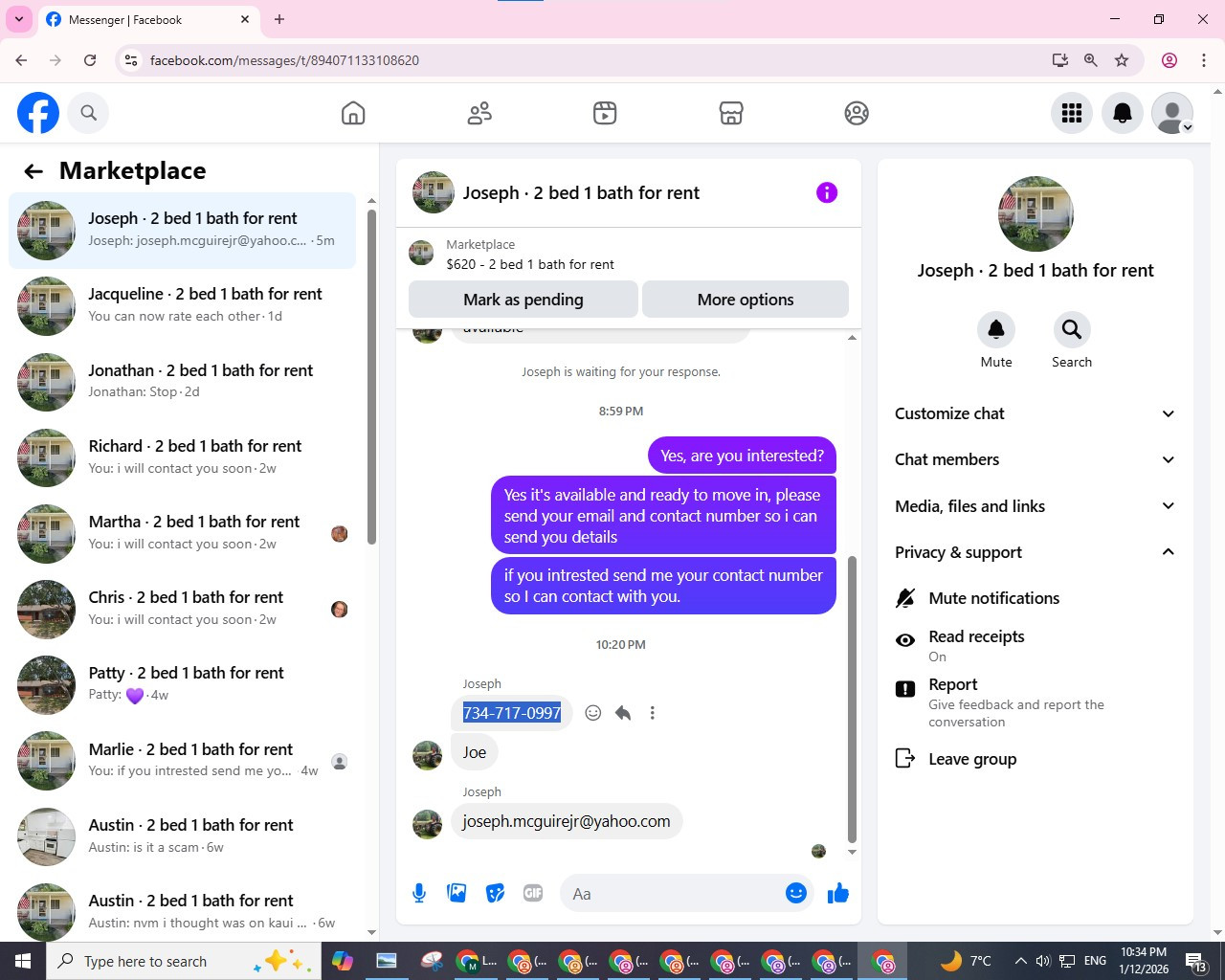
Task: Open account profile avatar menu
Action: pyautogui.click(x=1172, y=113)
